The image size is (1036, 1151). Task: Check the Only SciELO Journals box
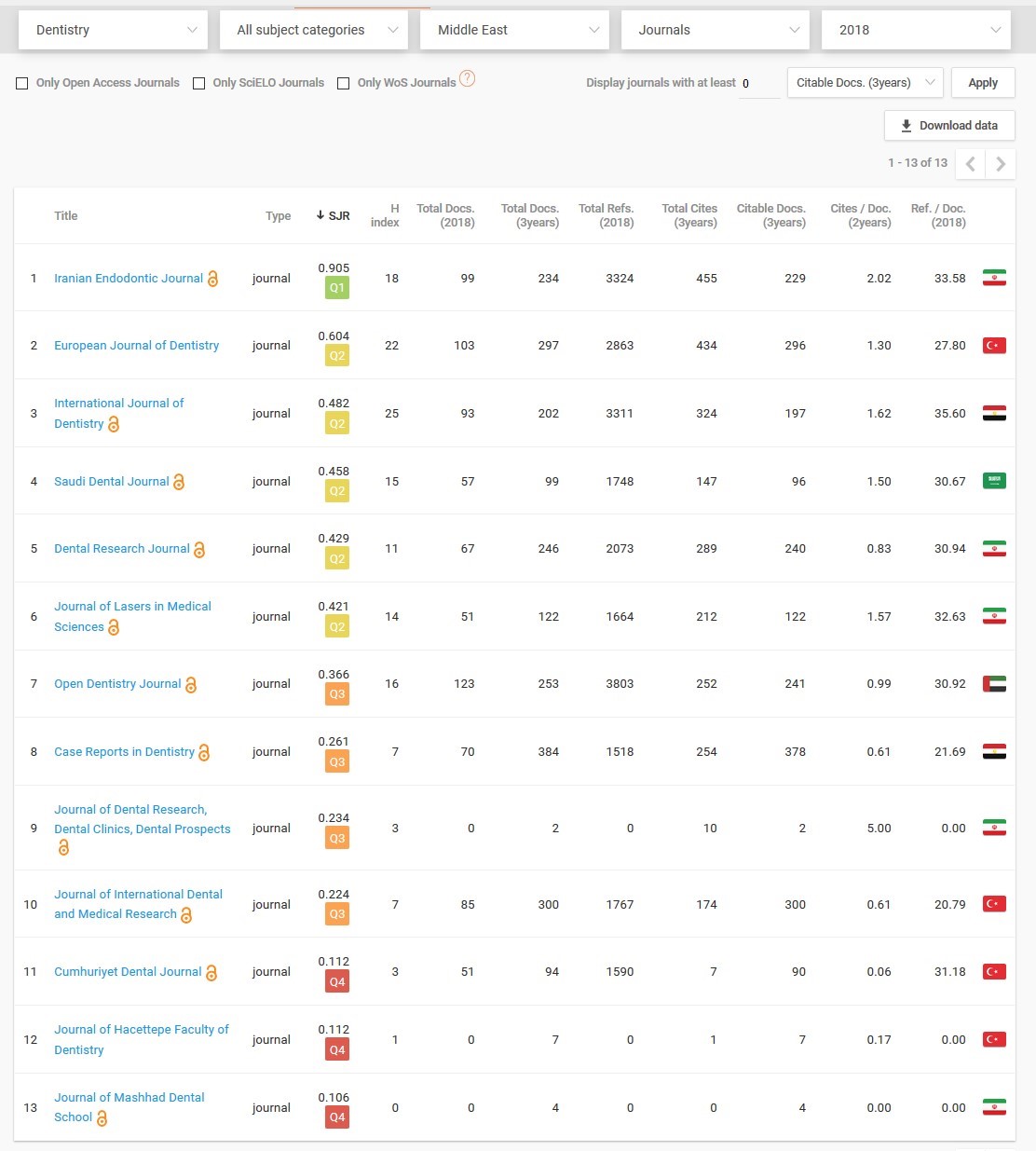[198, 83]
